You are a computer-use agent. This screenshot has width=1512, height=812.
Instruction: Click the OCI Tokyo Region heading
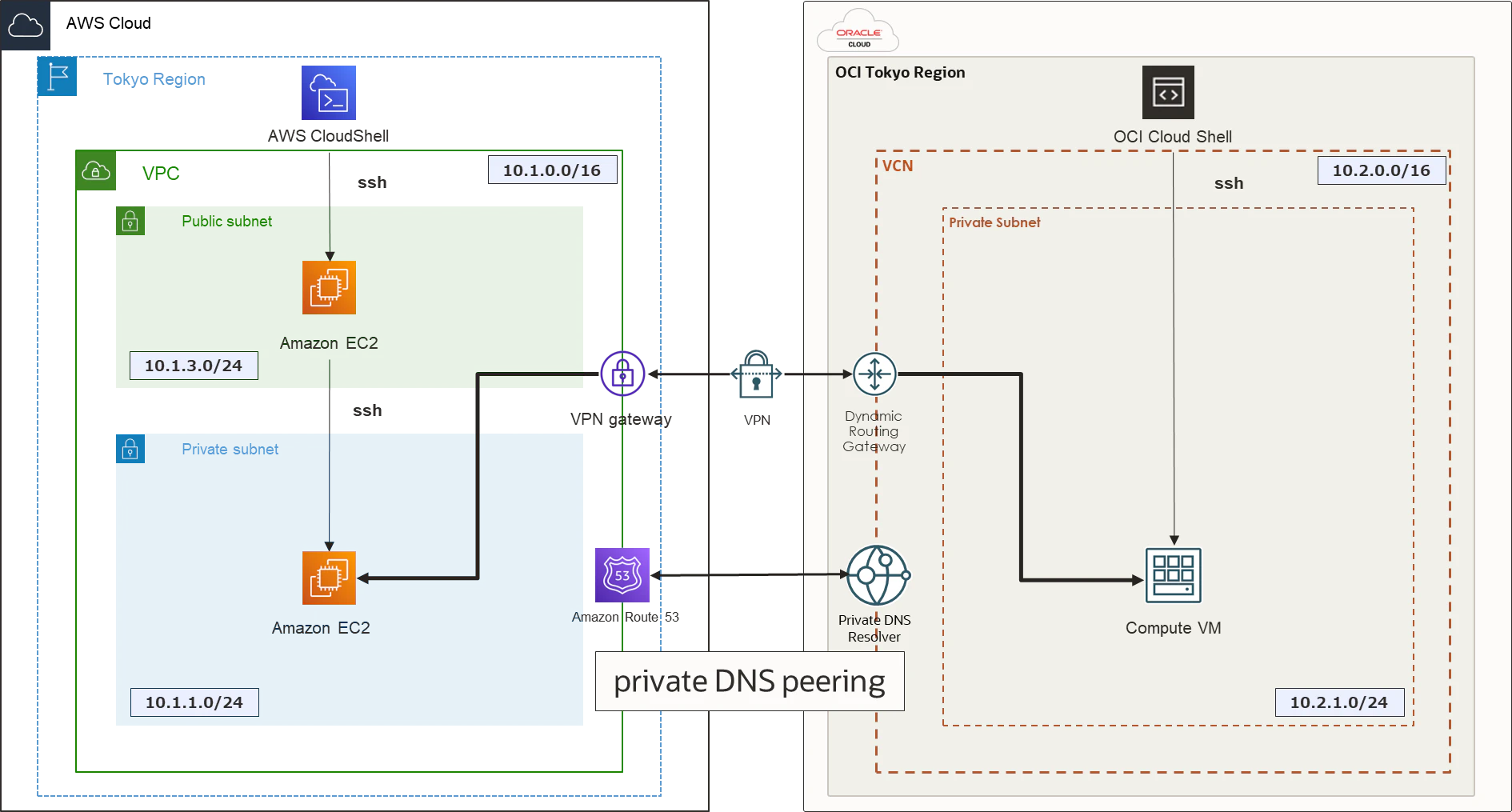coord(900,72)
